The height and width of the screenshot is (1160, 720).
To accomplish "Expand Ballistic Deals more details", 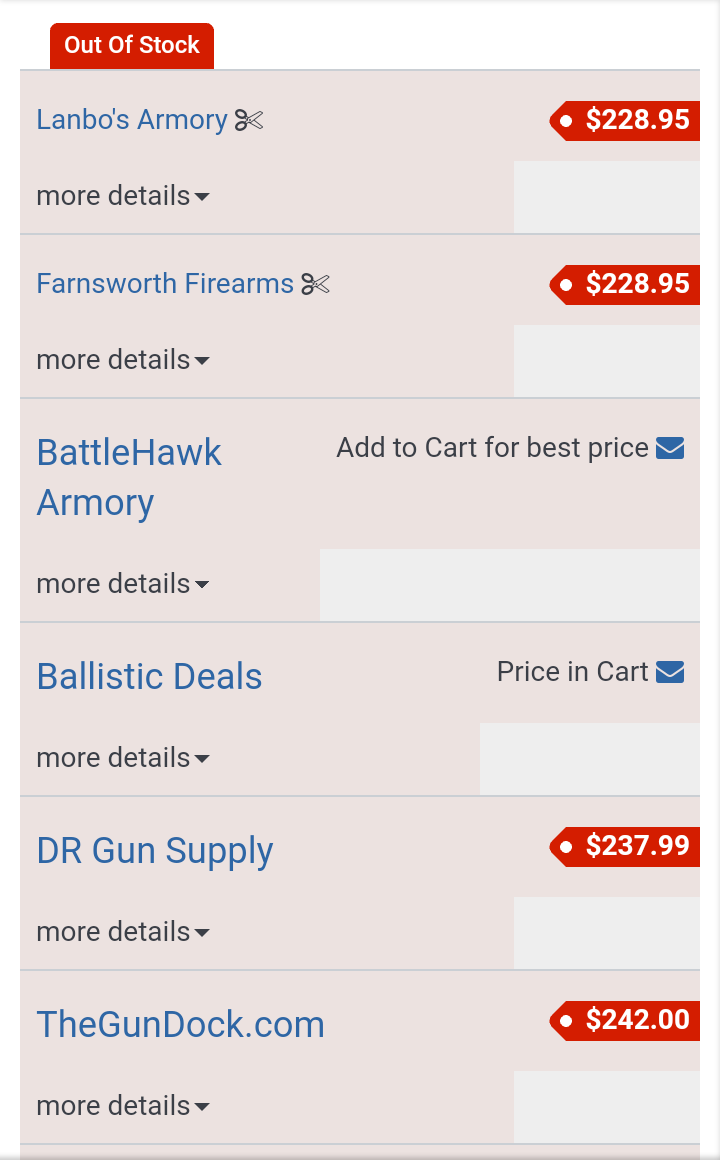I will [123, 758].
